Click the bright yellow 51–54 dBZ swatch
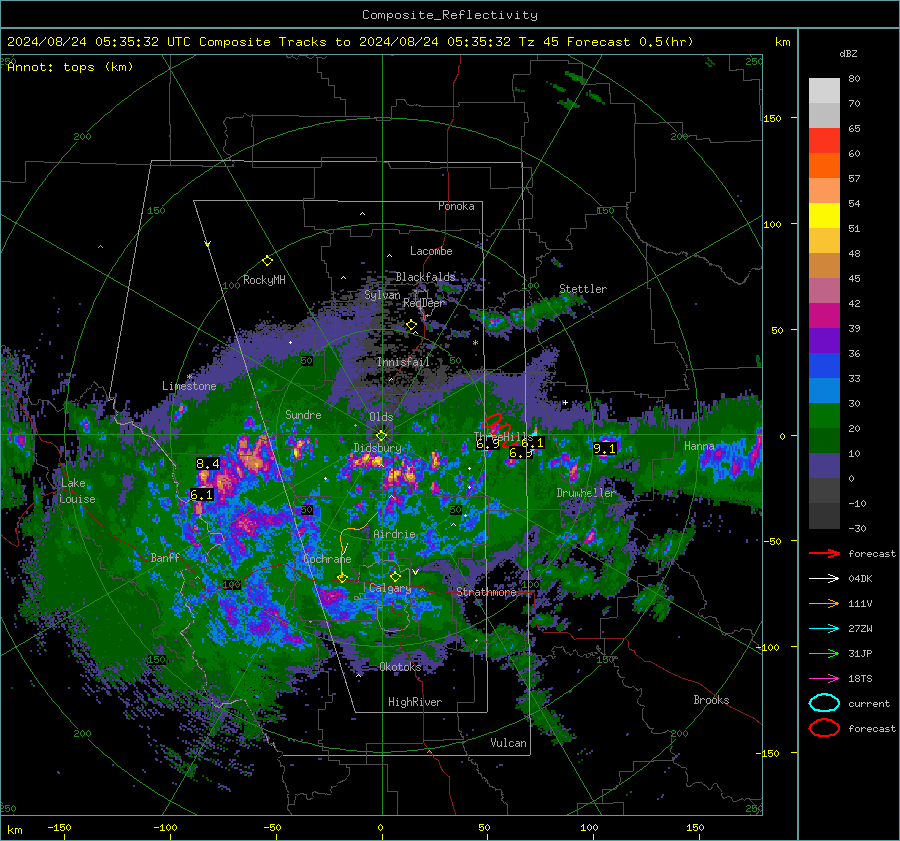The width and height of the screenshot is (900, 841). pyautogui.click(x=824, y=216)
